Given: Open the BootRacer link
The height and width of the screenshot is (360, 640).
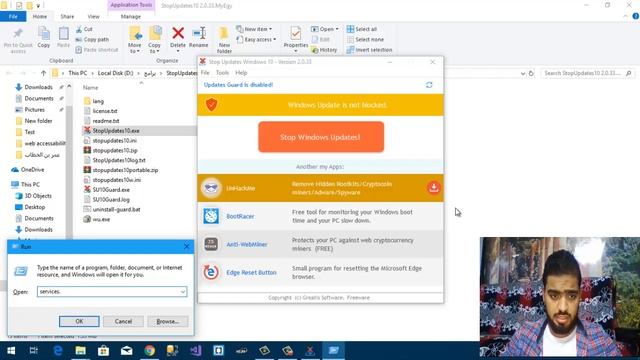Looking at the screenshot, I should click(240, 216).
